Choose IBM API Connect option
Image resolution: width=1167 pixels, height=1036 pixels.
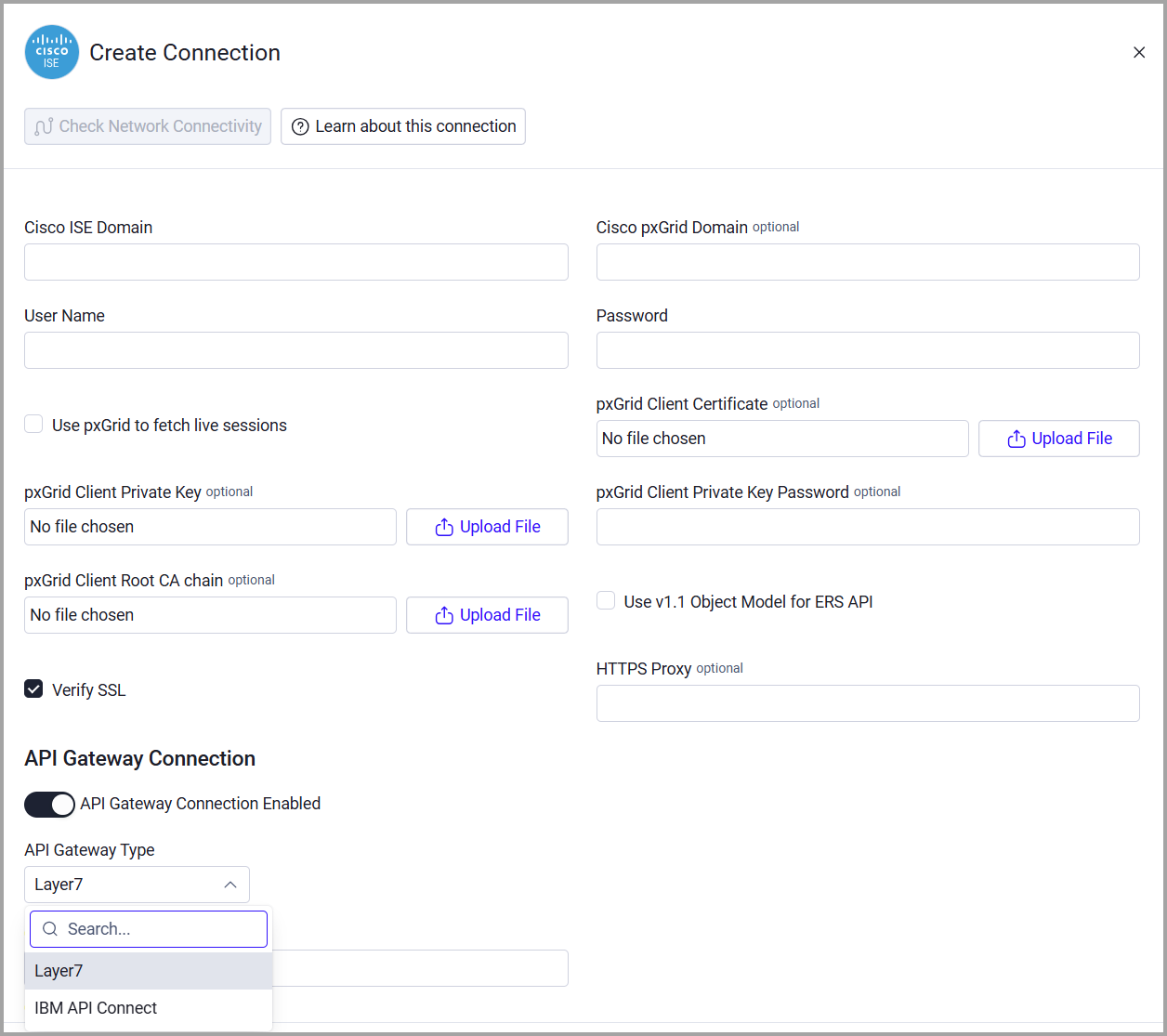click(x=149, y=1008)
